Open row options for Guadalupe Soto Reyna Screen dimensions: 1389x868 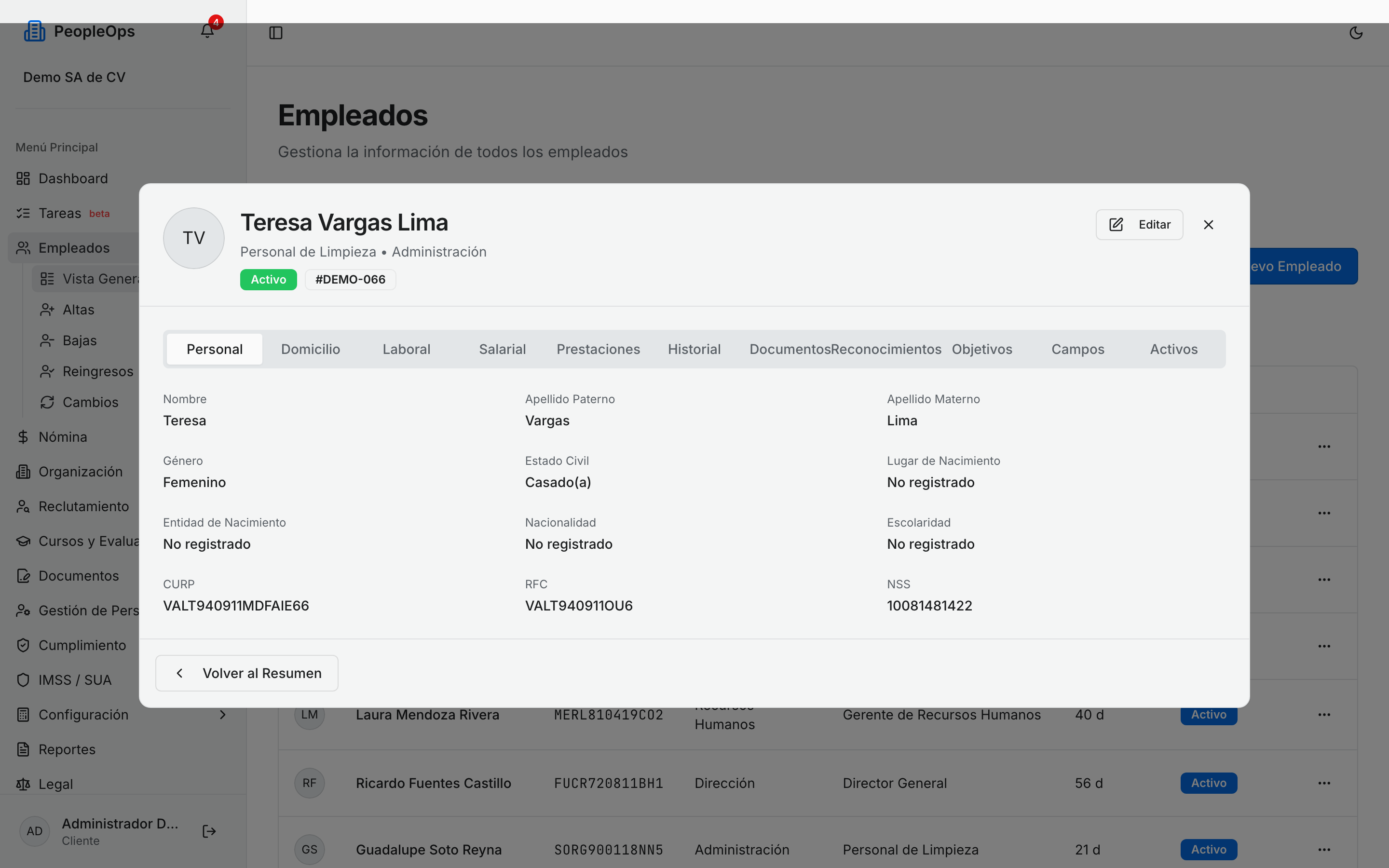tap(1324, 850)
